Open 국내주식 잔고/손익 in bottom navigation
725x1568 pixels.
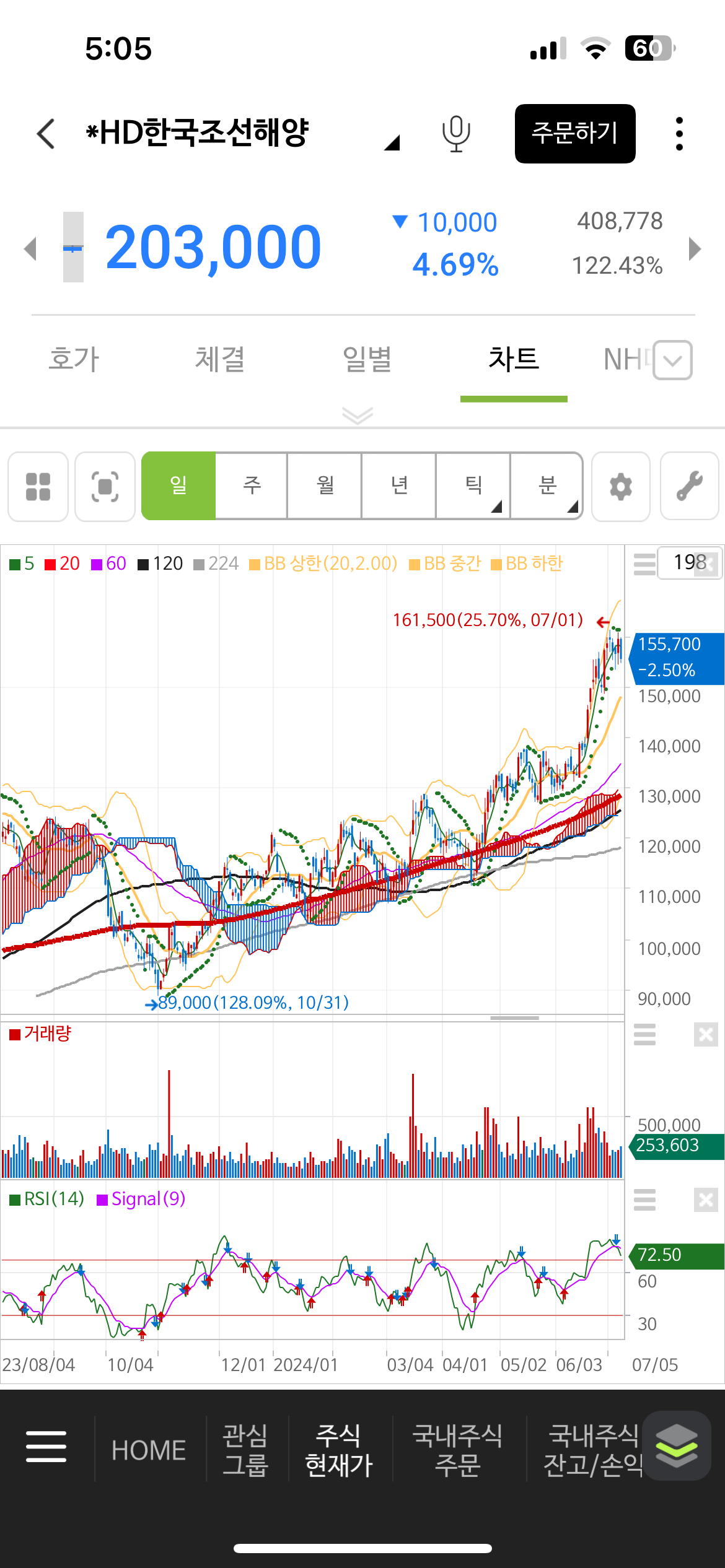(593, 1450)
